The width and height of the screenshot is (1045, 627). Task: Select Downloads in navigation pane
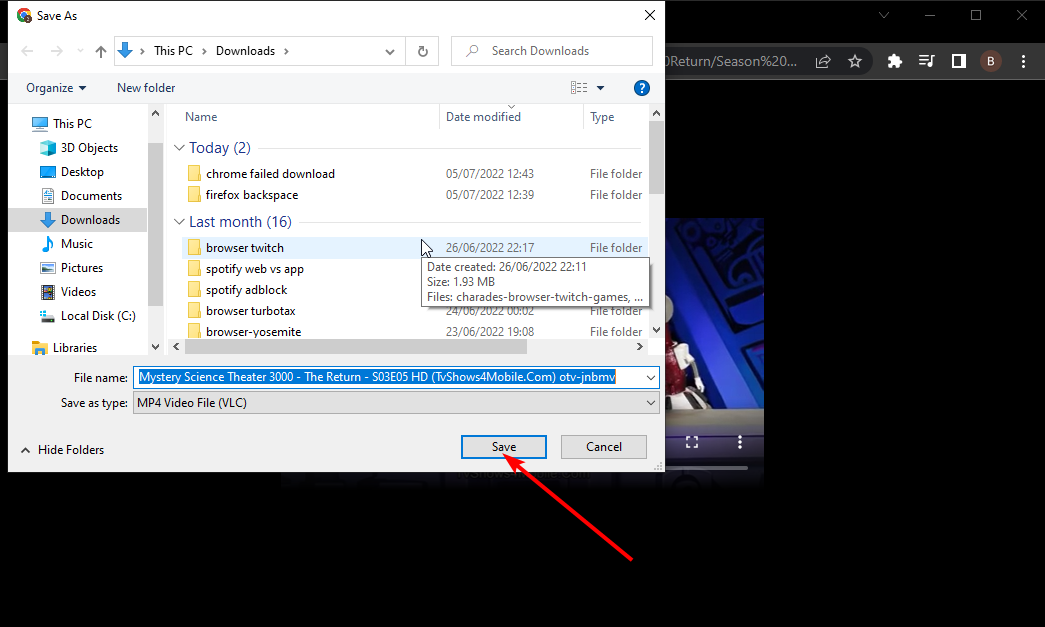tap(90, 220)
